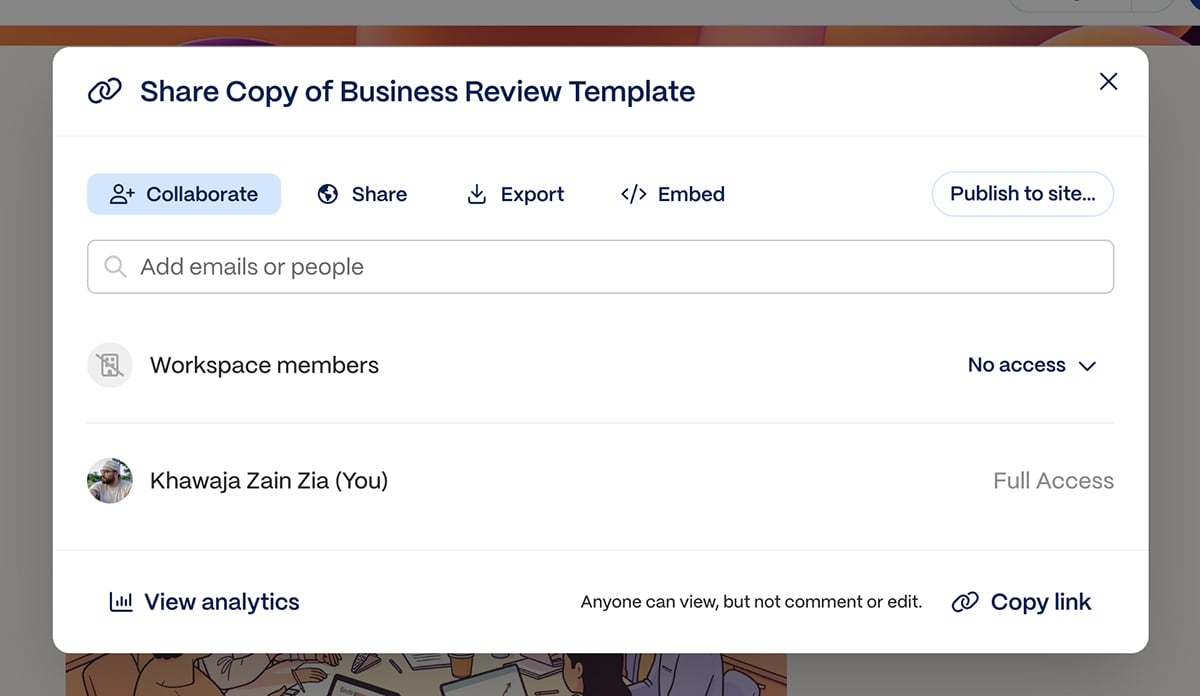Switch to the Export tab label

(x=532, y=194)
